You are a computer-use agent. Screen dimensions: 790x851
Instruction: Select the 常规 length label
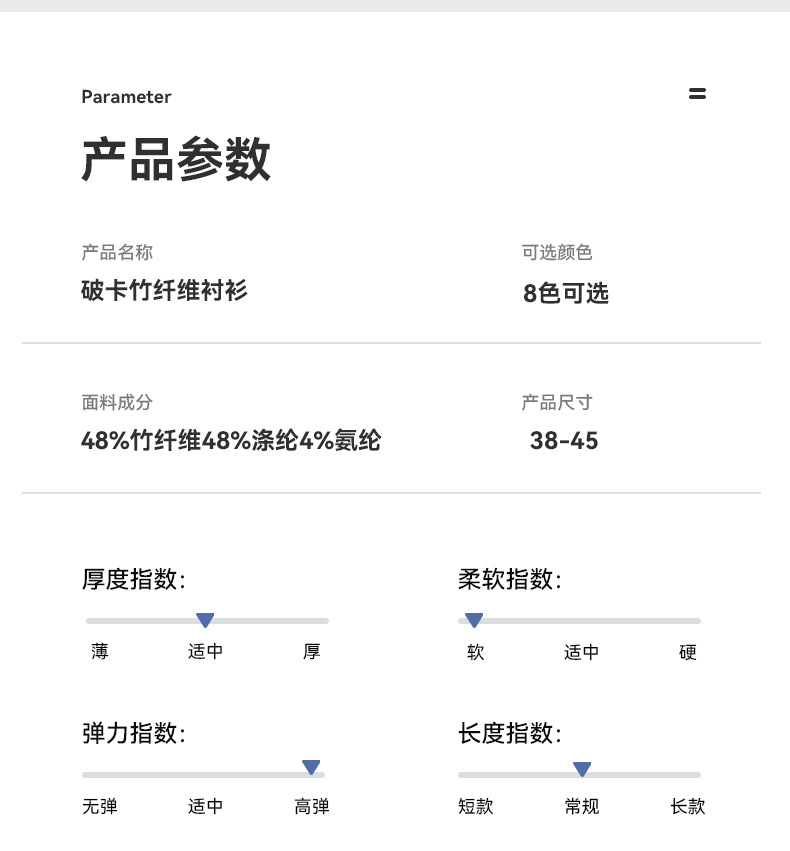[582, 806]
